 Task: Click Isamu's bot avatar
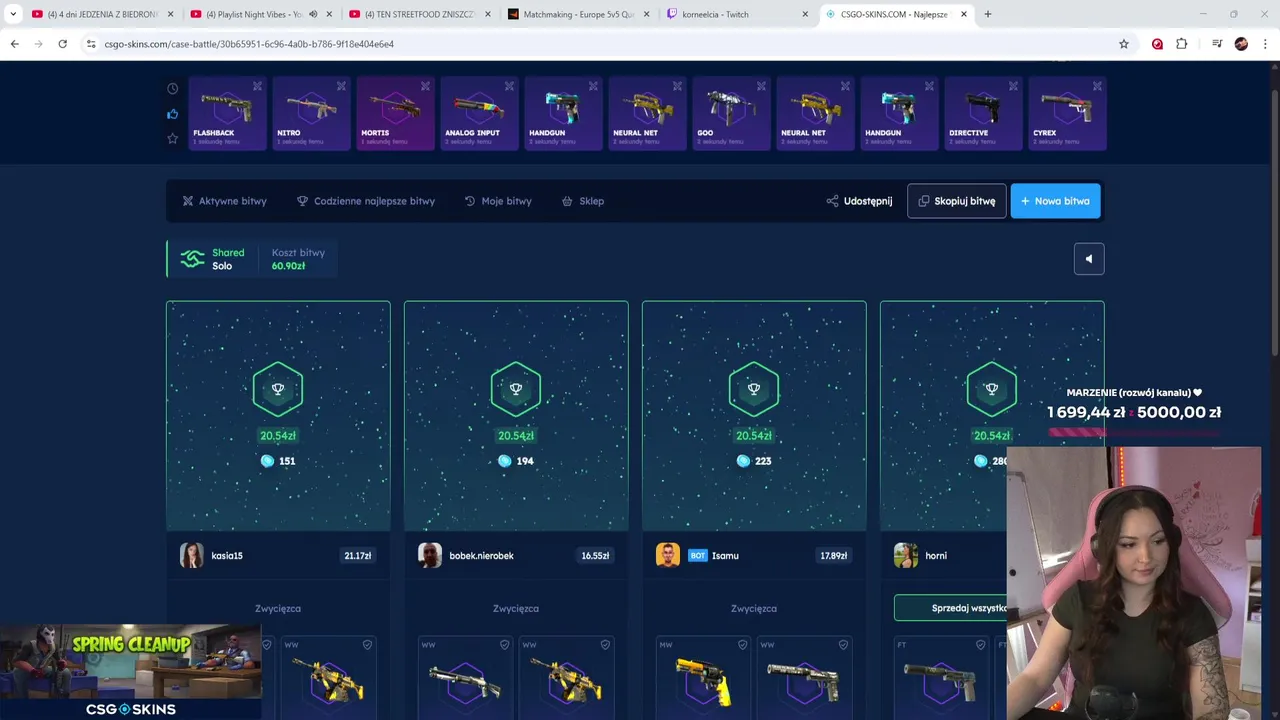668,555
